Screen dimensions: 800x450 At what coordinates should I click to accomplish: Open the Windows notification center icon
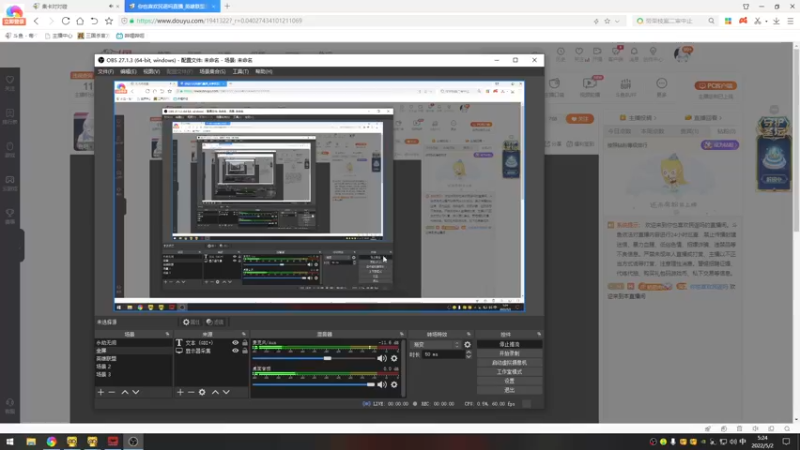pyautogui.click(x=786, y=441)
